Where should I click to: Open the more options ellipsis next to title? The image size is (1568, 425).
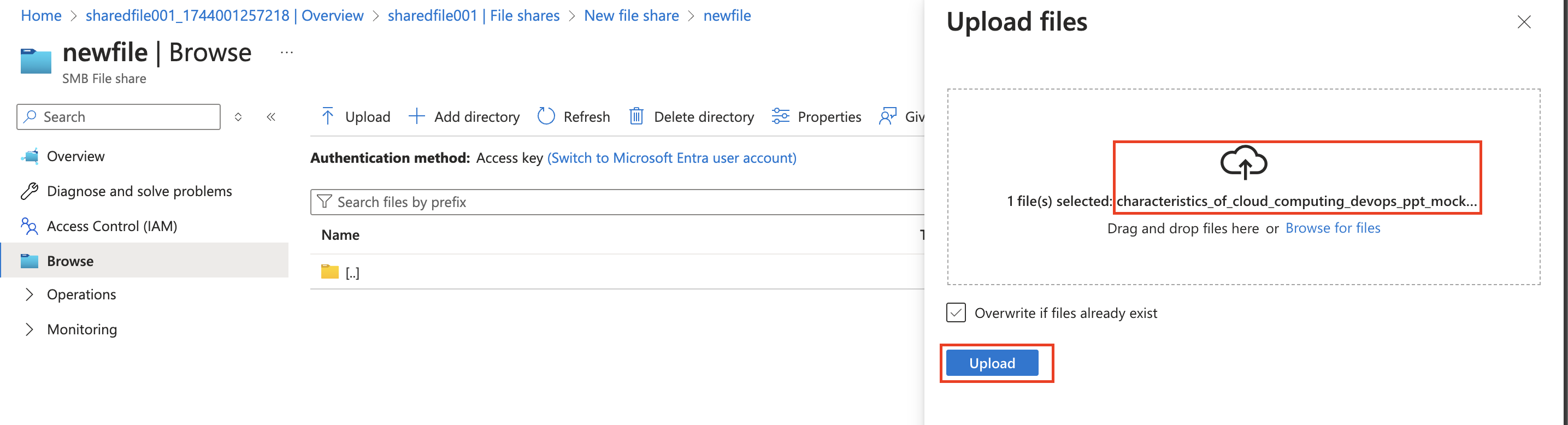point(287,53)
